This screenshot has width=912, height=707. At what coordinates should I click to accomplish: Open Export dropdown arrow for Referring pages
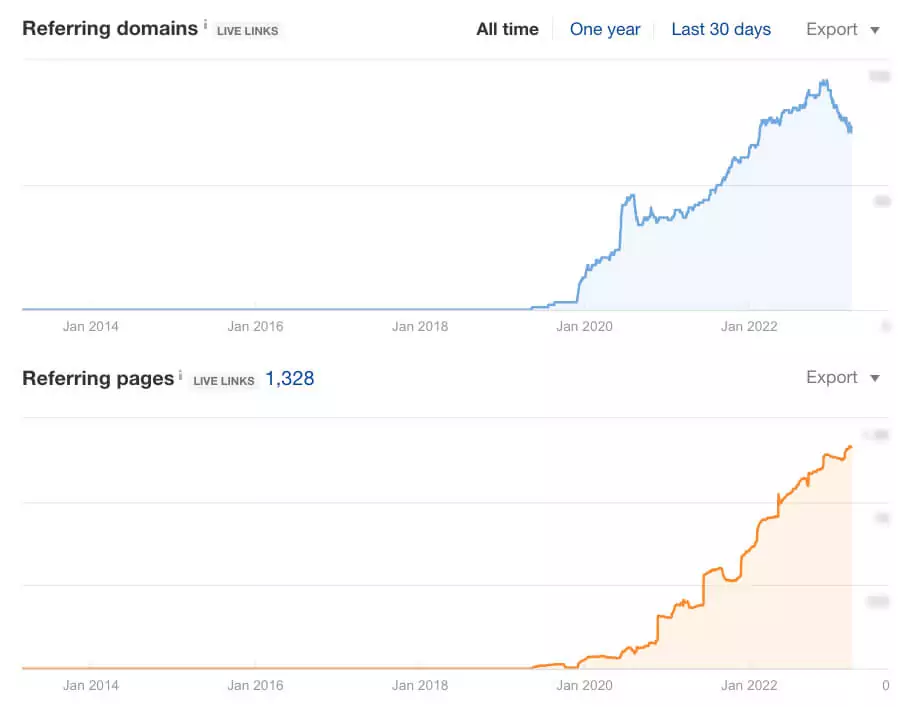pos(875,379)
